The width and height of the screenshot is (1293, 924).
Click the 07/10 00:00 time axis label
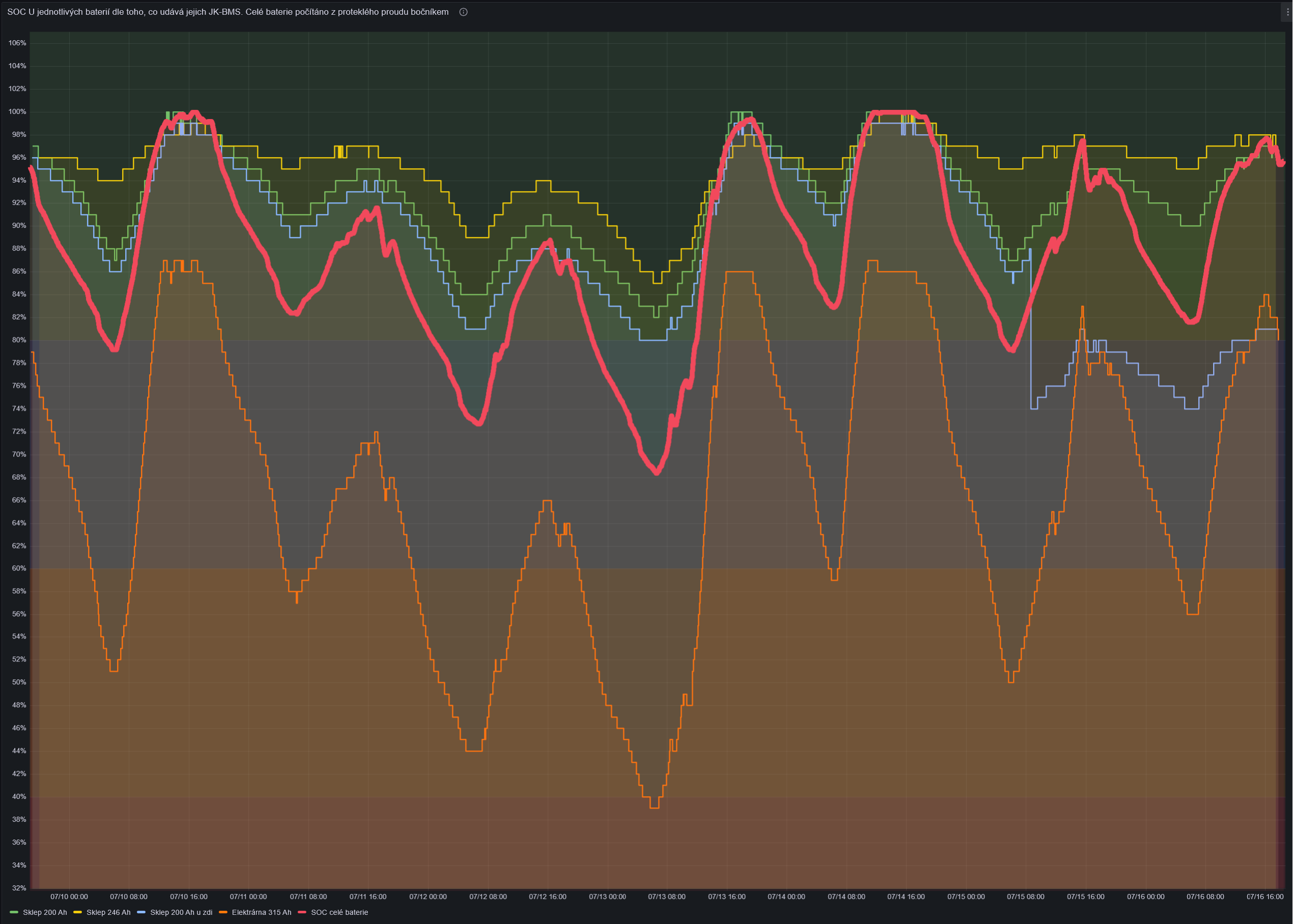[x=69, y=897]
